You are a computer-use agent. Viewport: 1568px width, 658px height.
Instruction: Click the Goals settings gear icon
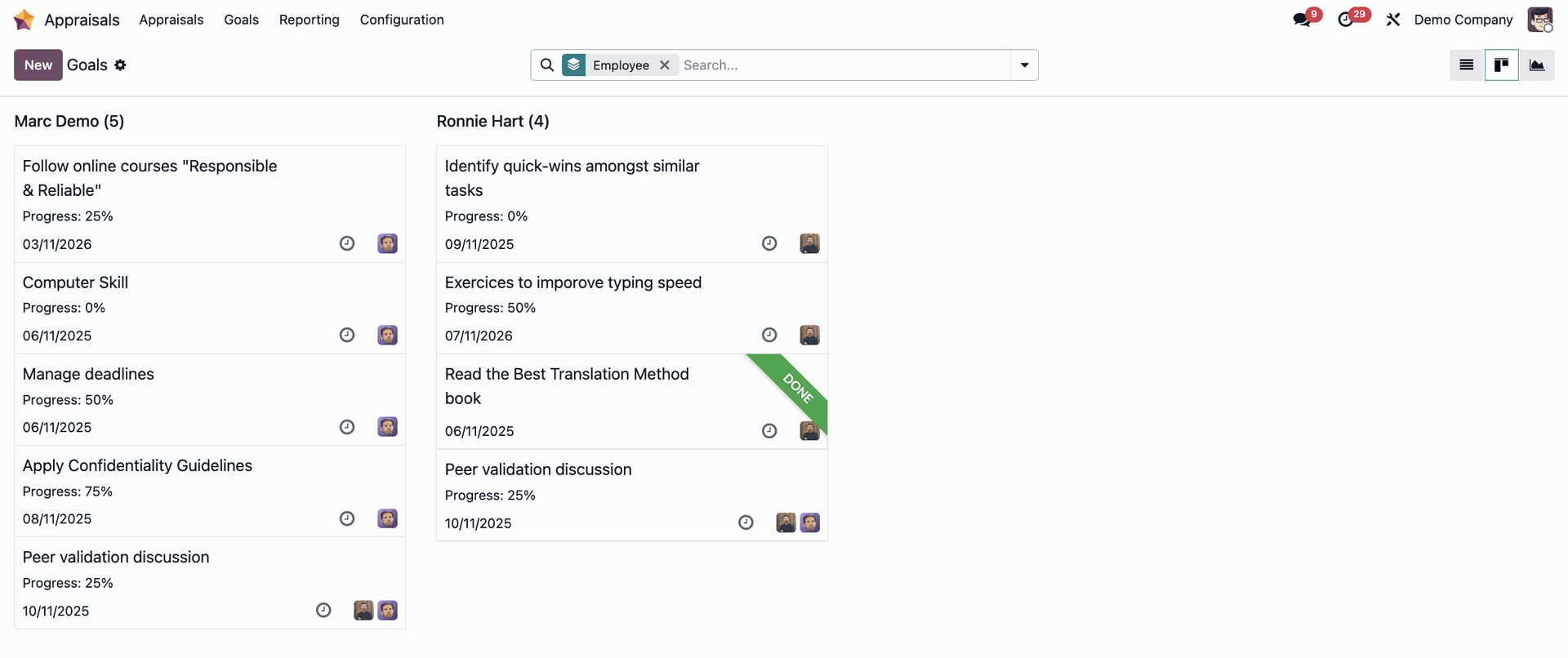120,65
